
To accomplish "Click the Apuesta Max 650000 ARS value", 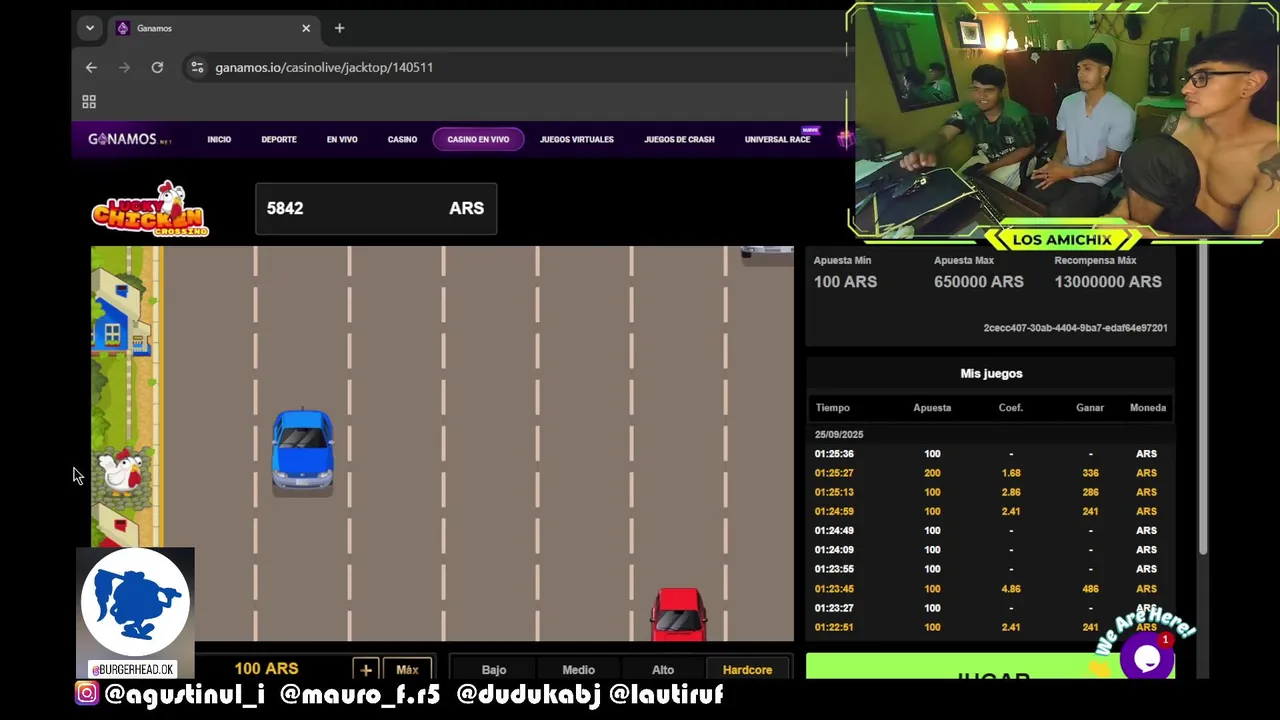I will coord(979,282).
